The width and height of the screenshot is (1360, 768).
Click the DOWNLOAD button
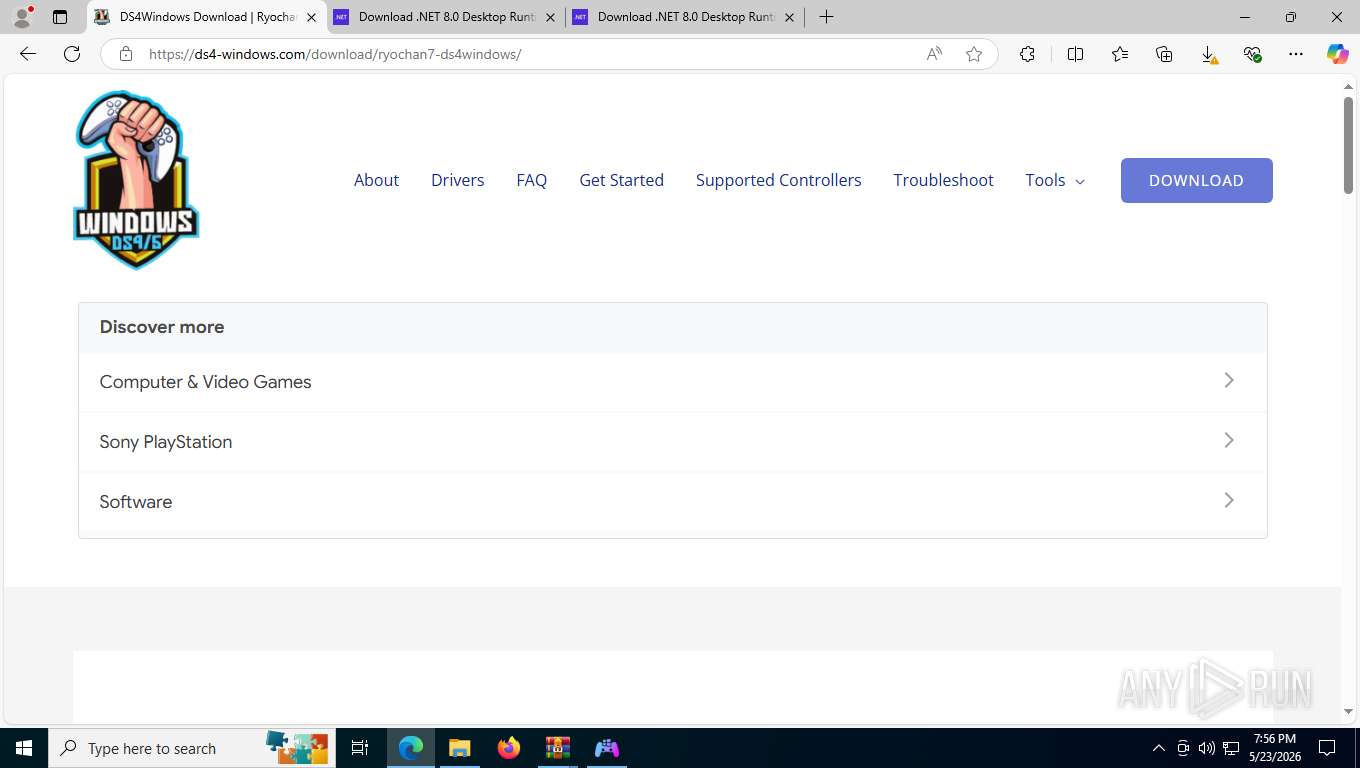coord(1196,180)
